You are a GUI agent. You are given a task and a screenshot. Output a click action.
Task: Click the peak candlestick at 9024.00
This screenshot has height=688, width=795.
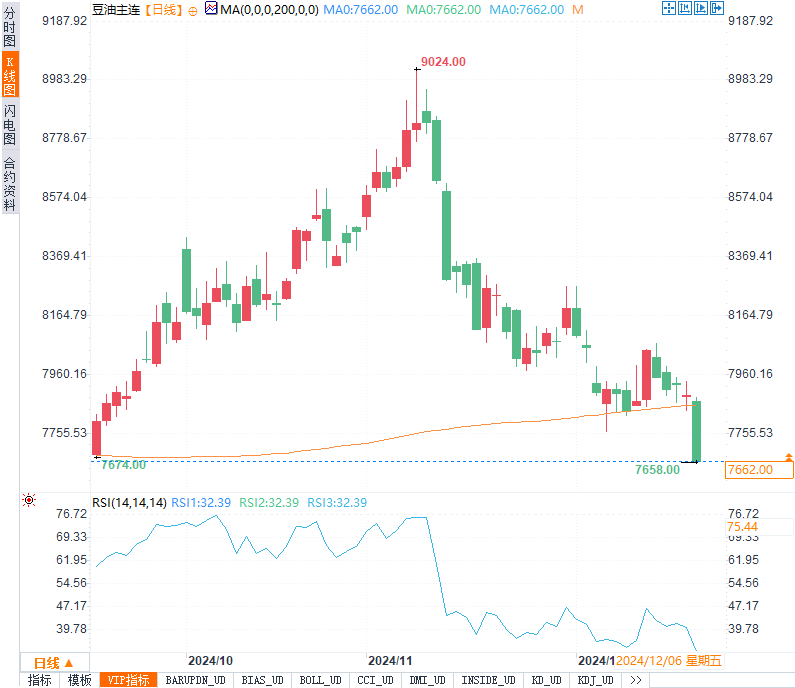click(x=417, y=126)
